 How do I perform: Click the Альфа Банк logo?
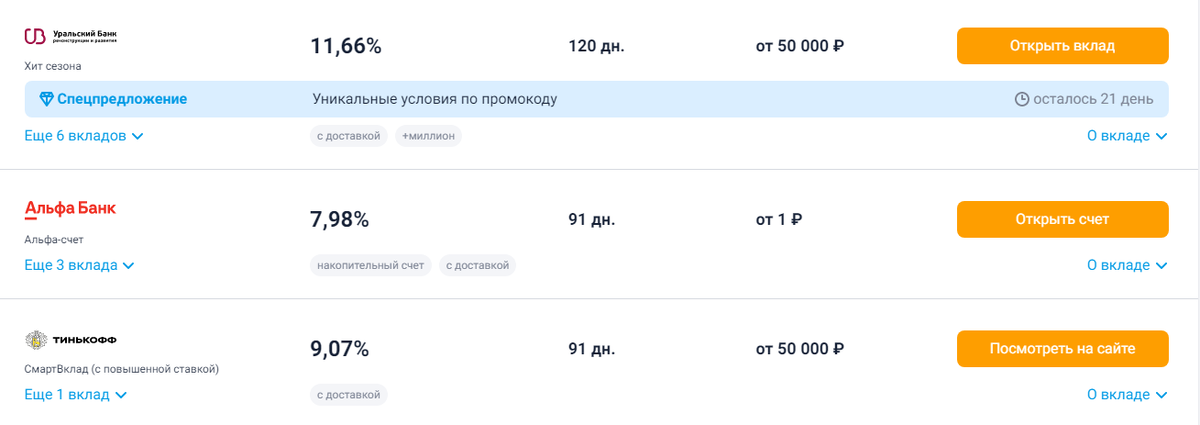click(70, 209)
